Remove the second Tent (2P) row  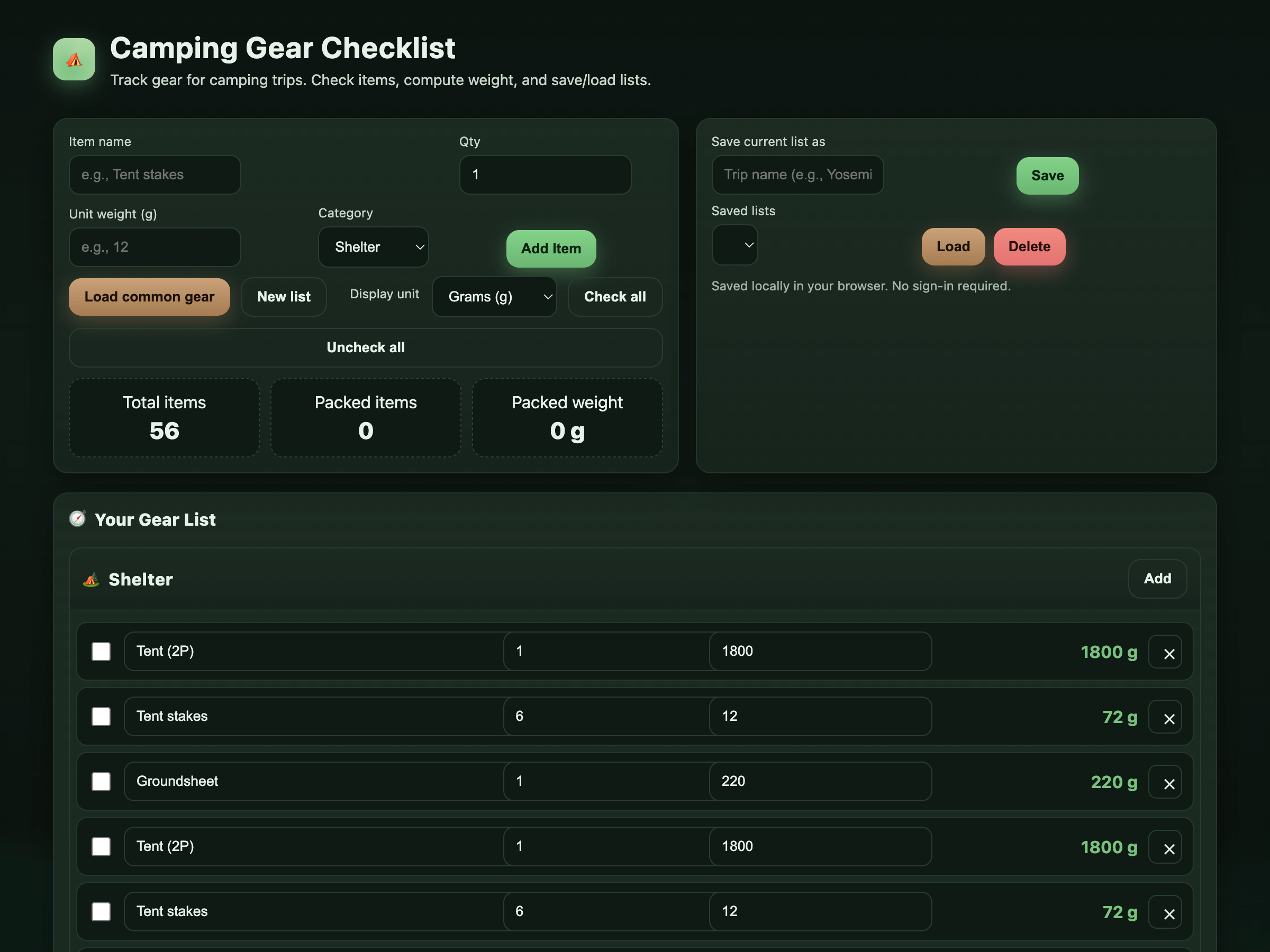pos(1164,848)
